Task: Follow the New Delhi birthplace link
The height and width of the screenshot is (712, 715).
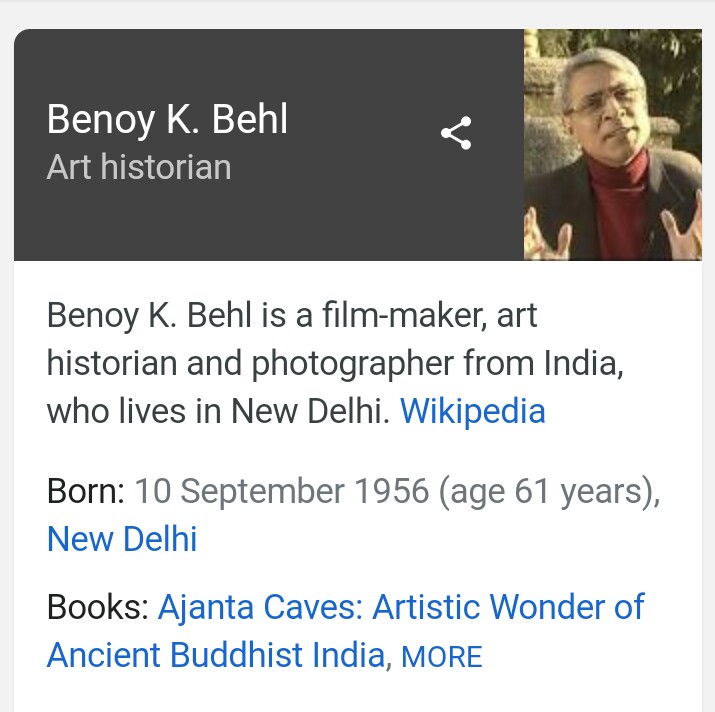Action: 122,539
